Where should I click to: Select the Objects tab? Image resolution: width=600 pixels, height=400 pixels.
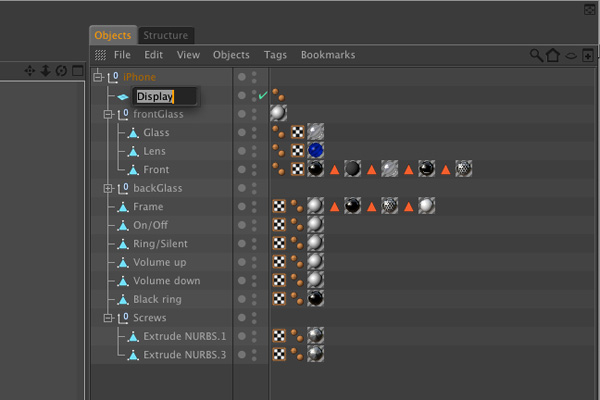(113, 35)
